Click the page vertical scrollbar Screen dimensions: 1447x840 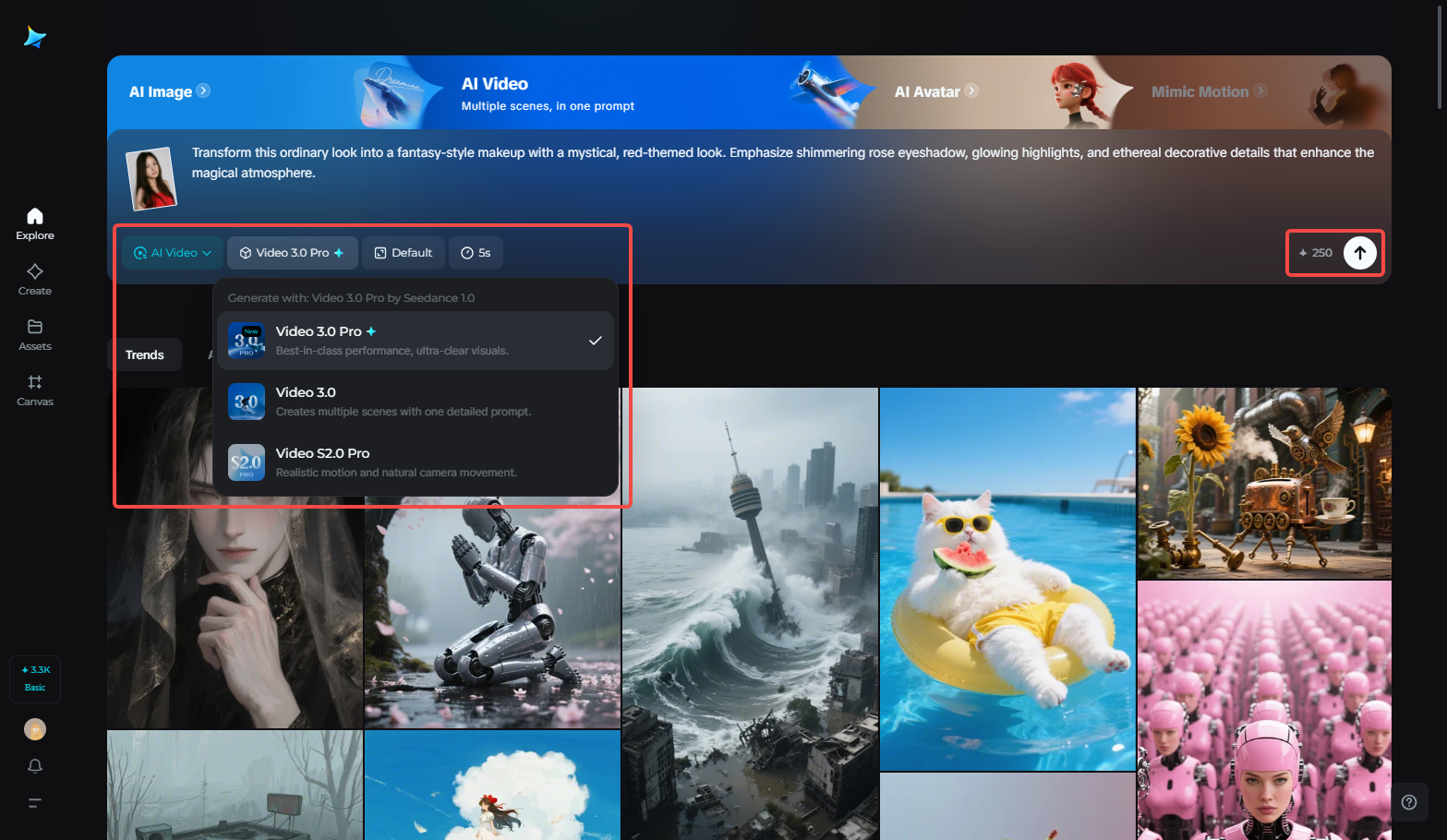[x=1441, y=55]
